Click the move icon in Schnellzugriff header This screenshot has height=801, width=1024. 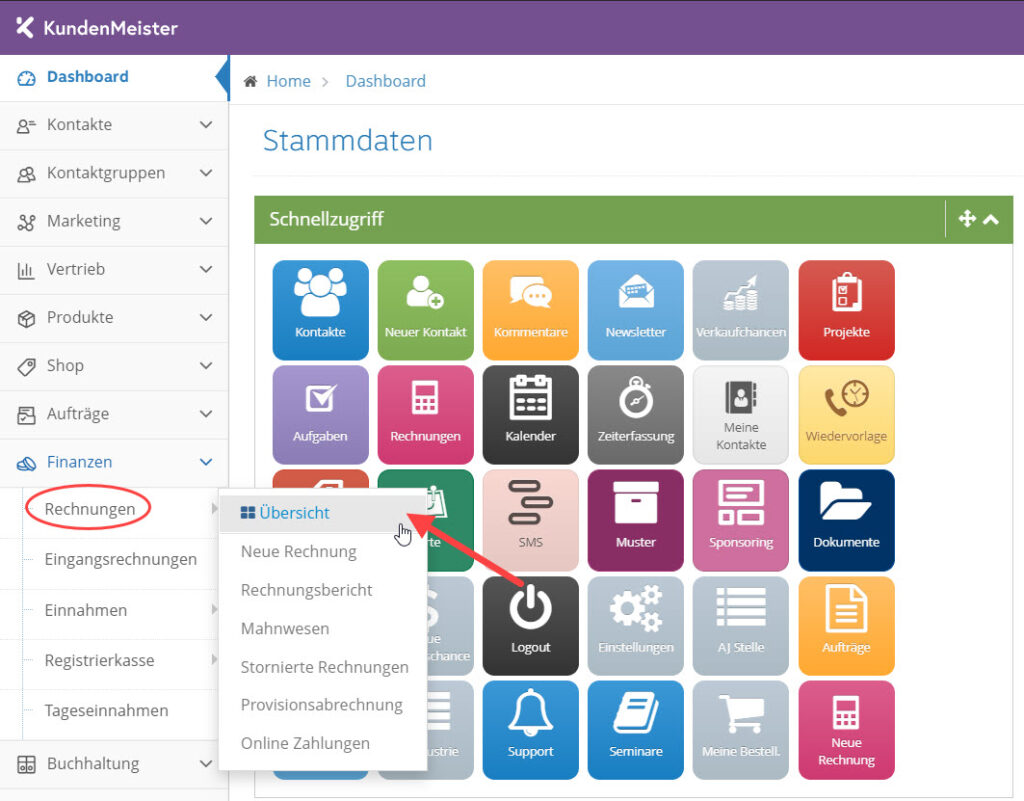coord(967,219)
